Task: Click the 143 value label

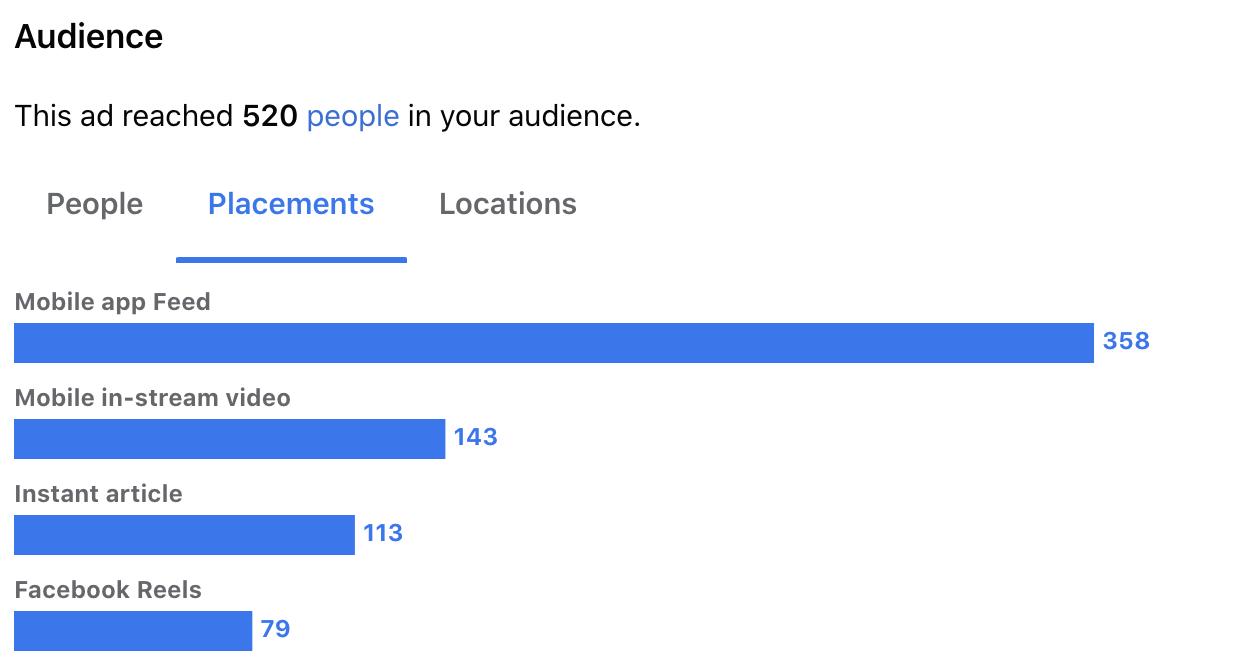Action: coord(475,437)
